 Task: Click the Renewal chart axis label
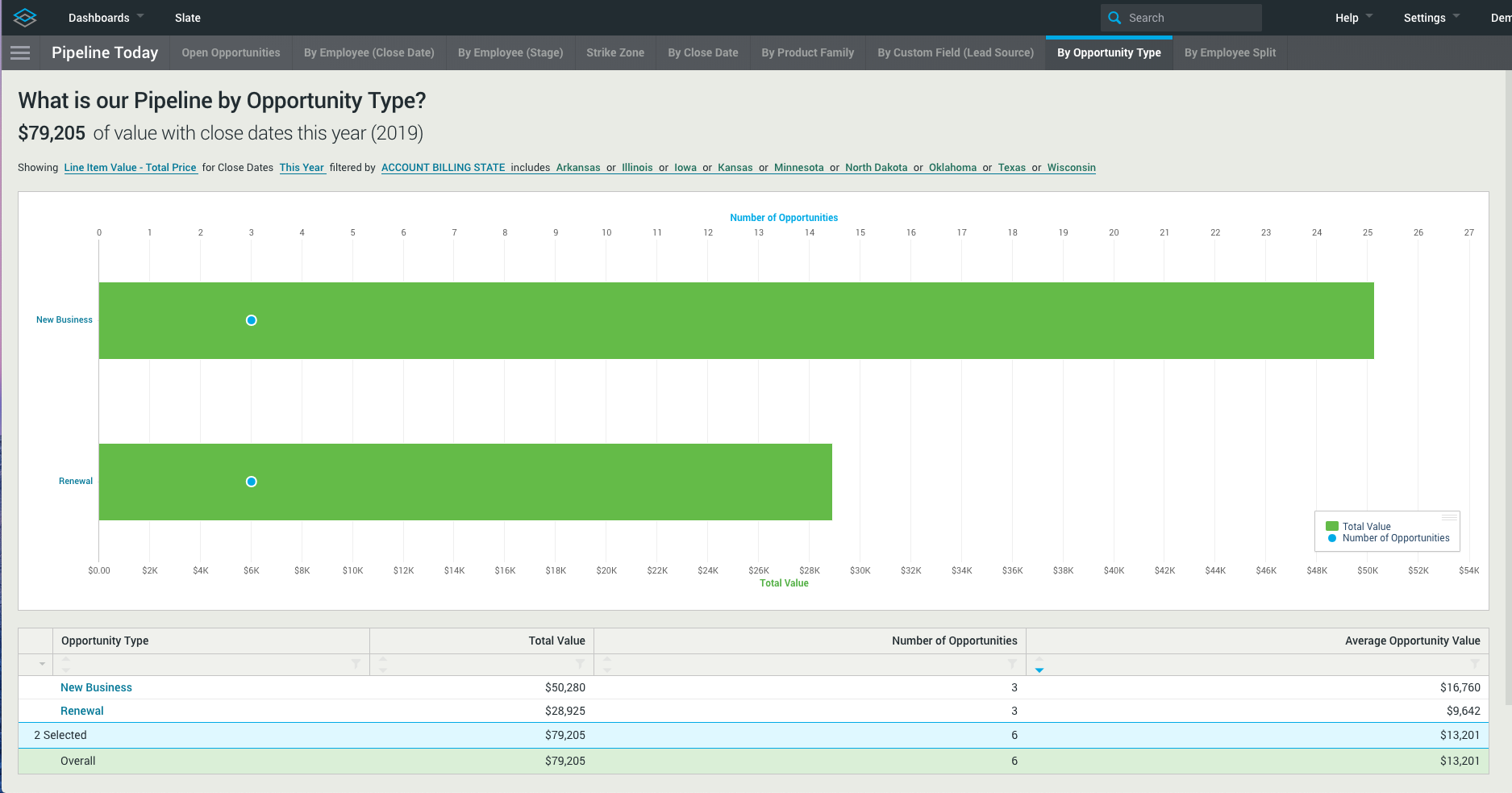click(76, 482)
